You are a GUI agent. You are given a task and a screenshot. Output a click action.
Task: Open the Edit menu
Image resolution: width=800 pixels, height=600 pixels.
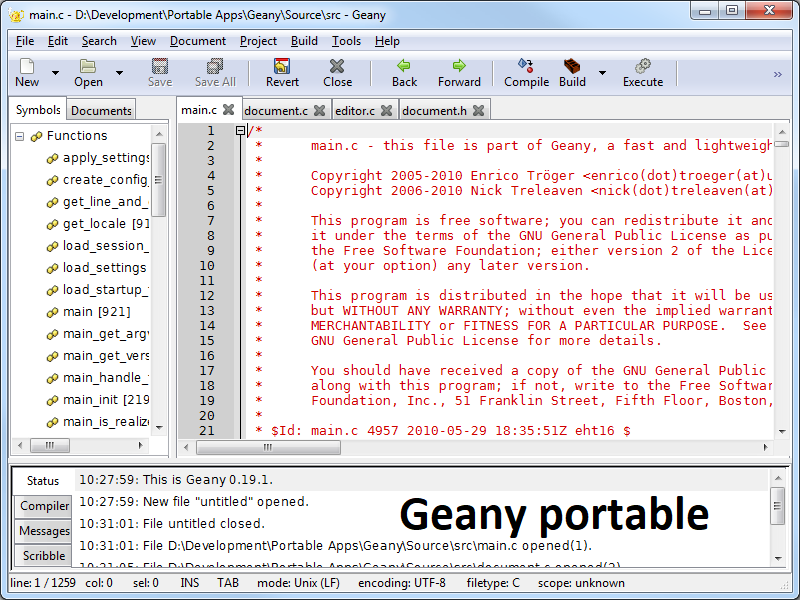coord(58,41)
